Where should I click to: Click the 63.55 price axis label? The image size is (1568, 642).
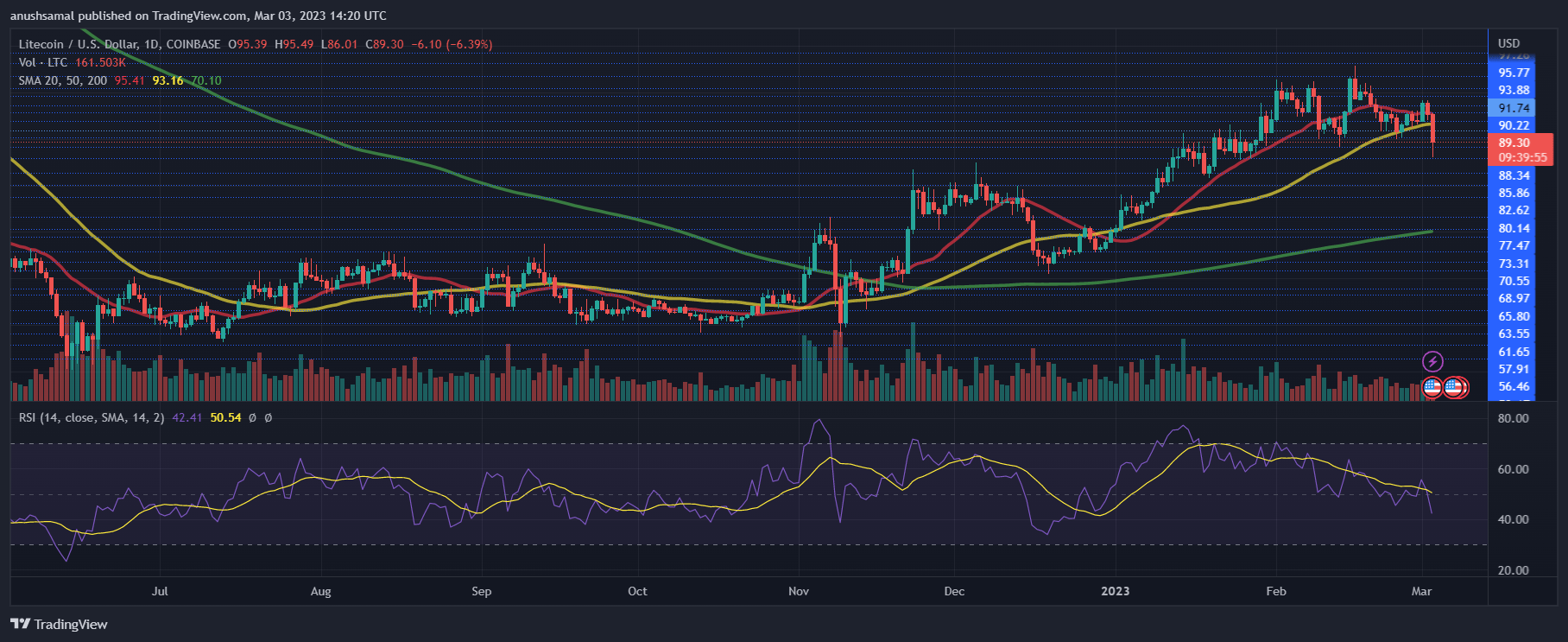(x=1514, y=334)
